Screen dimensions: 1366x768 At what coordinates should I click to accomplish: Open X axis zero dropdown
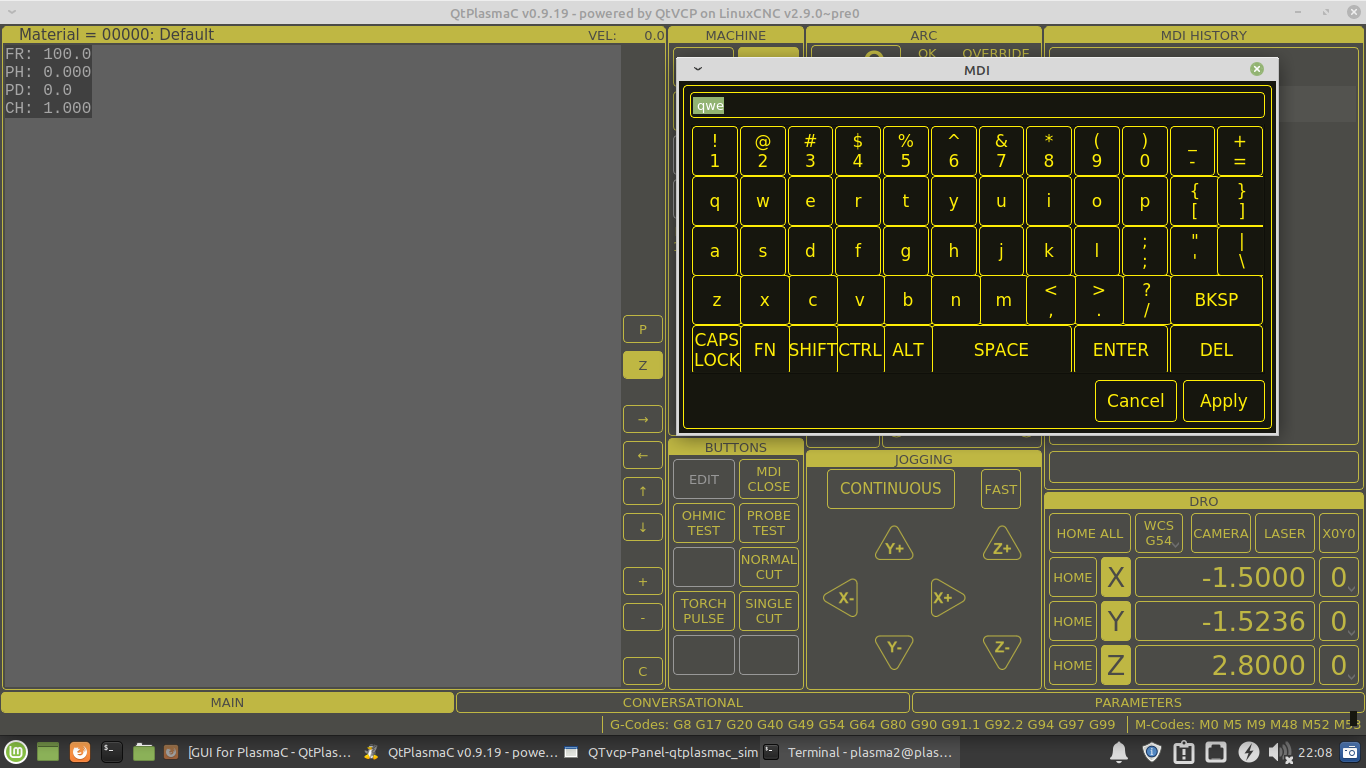click(1339, 577)
